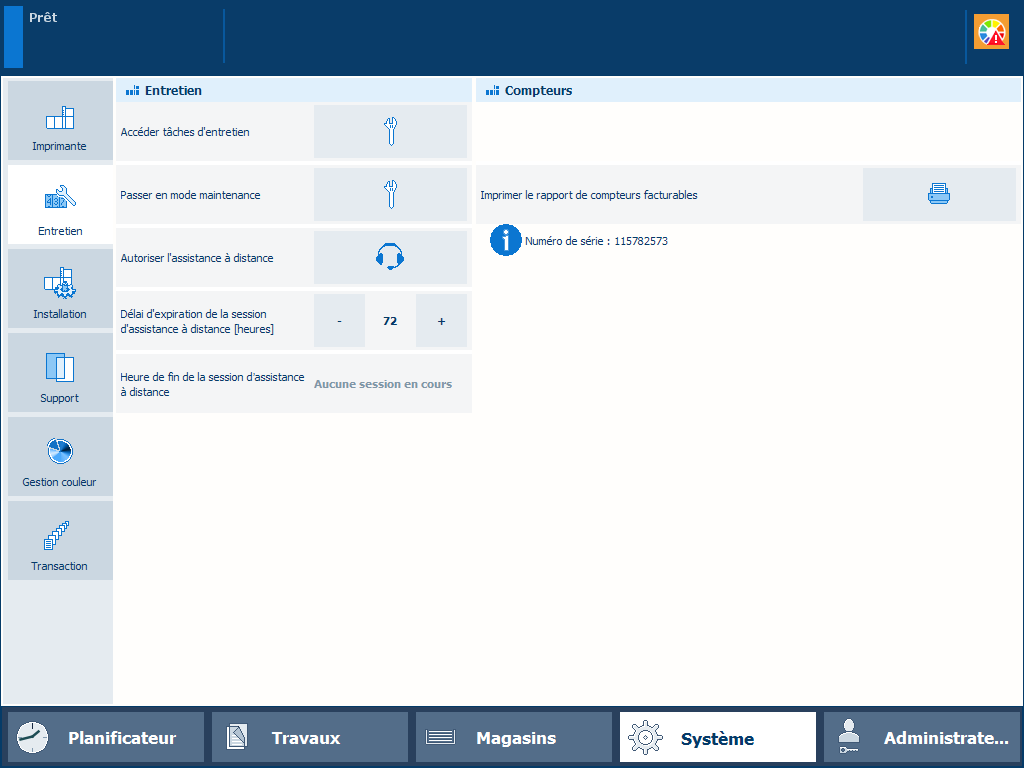Open the Administrateur tab
Screen dimensions: 1024x768
point(922,738)
